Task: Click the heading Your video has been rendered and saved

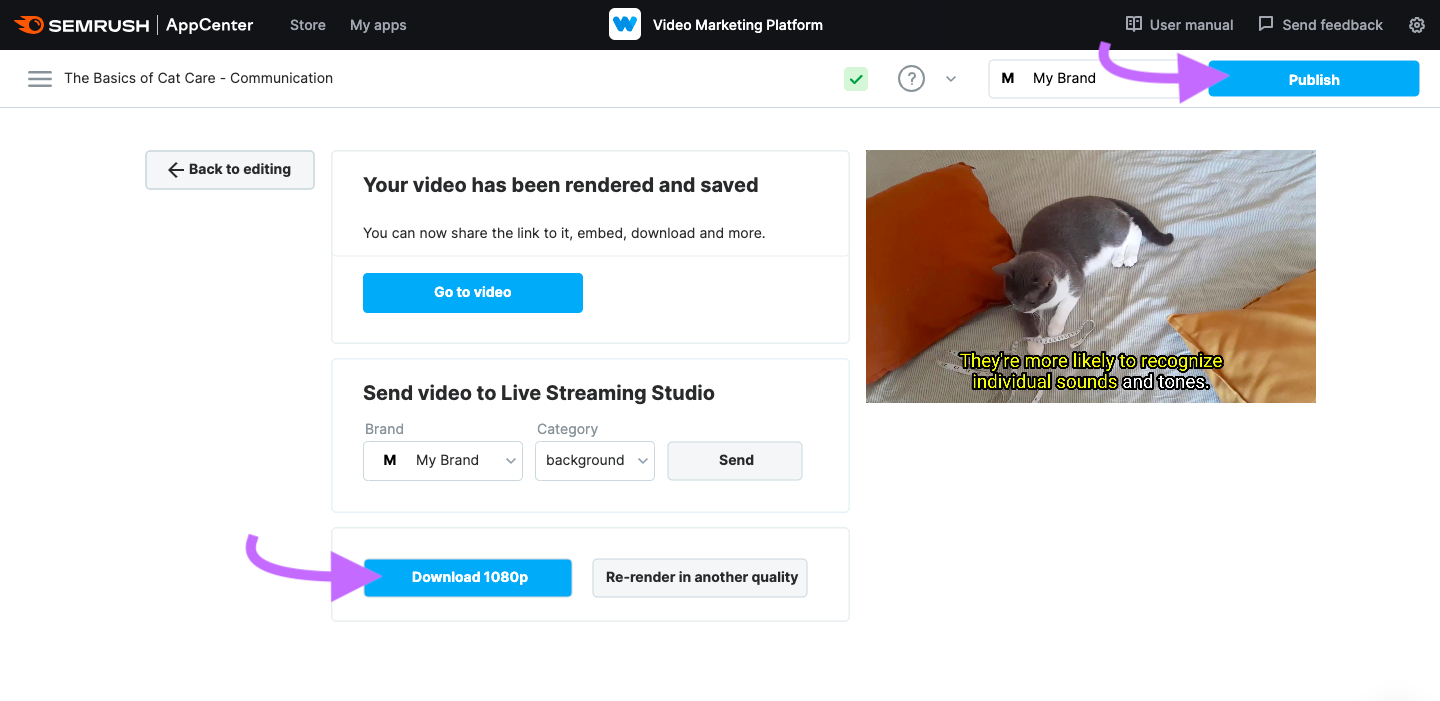Action: point(561,185)
